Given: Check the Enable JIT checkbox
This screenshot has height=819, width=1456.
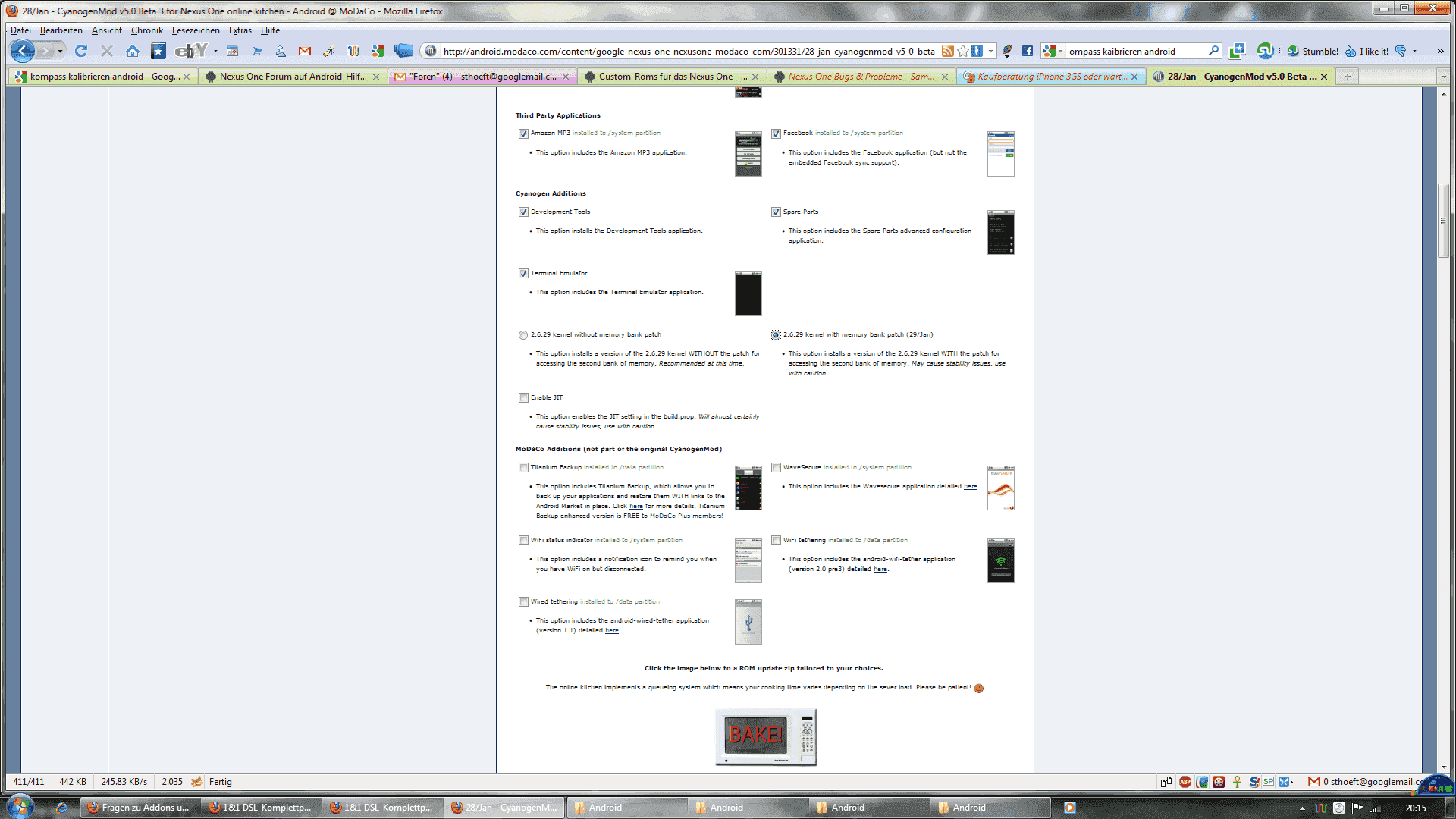Looking at the screenshot, I should (x=523, y=398).
